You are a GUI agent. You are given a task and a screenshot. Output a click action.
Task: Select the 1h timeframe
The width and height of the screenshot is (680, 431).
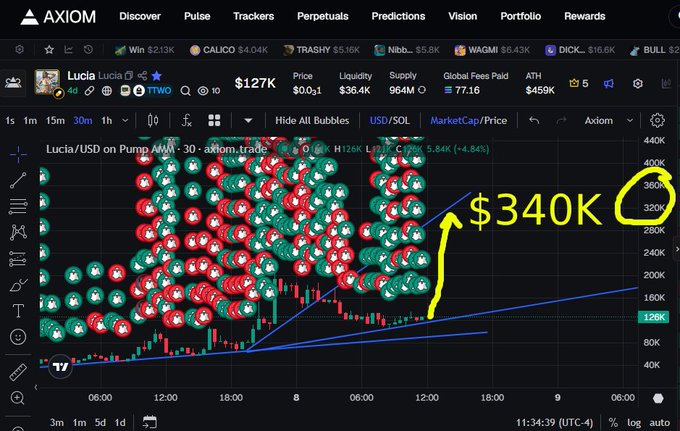click(107, 121)
